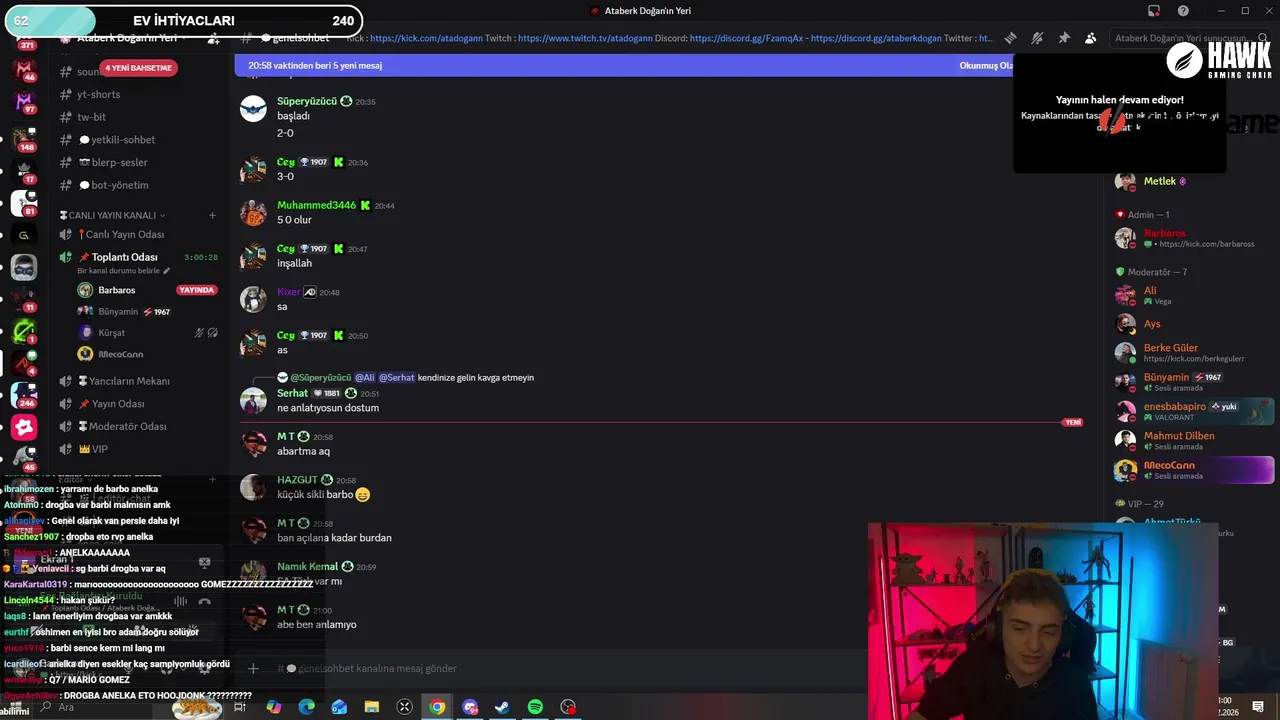Screen dimensions: 1280x720
Task: Toggle the member list icon
Action: 1090,38
